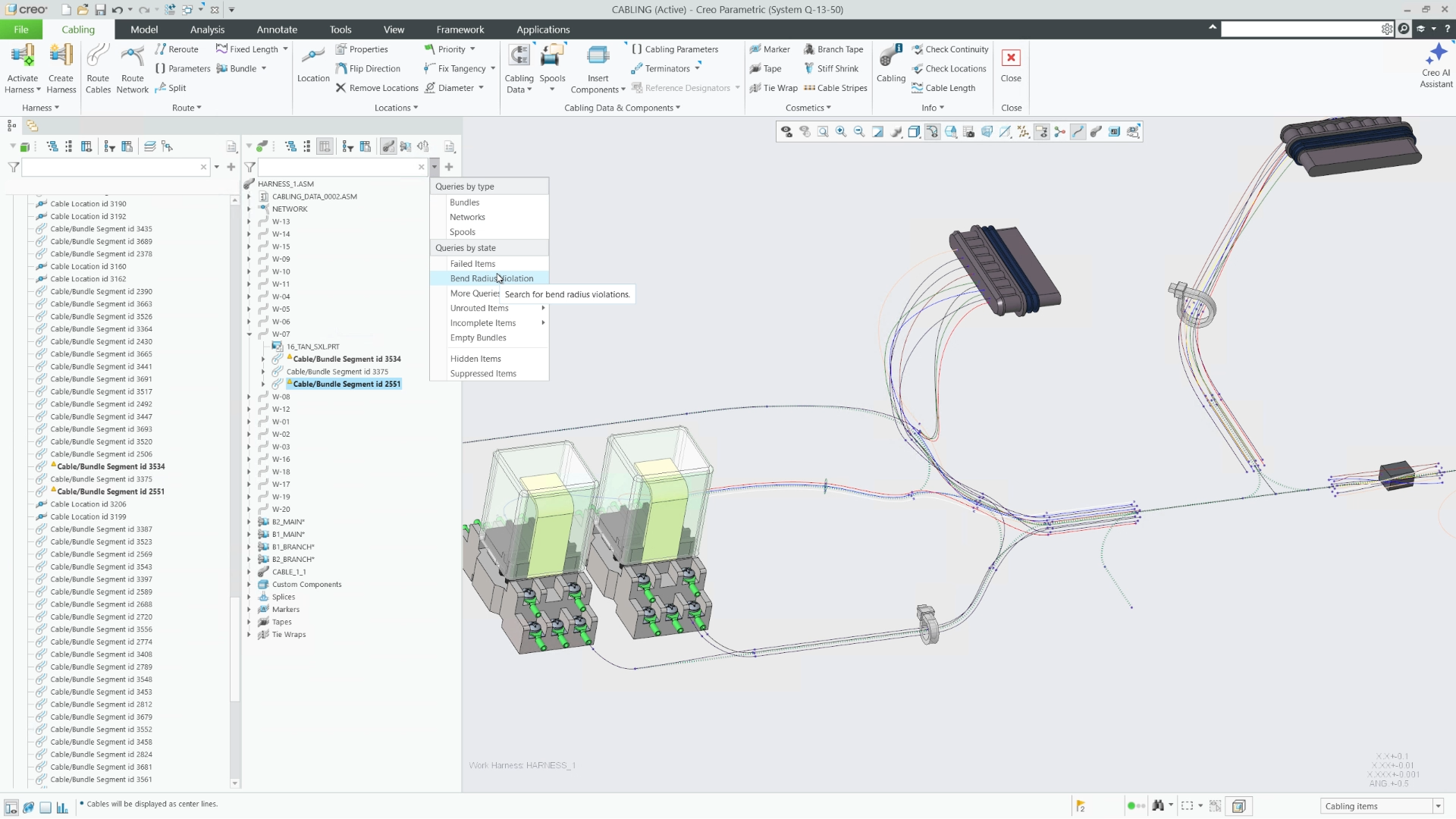1456x819 pixels.
Task: Click the Save icon in quick access toolbar
Action: coord(100,10)
